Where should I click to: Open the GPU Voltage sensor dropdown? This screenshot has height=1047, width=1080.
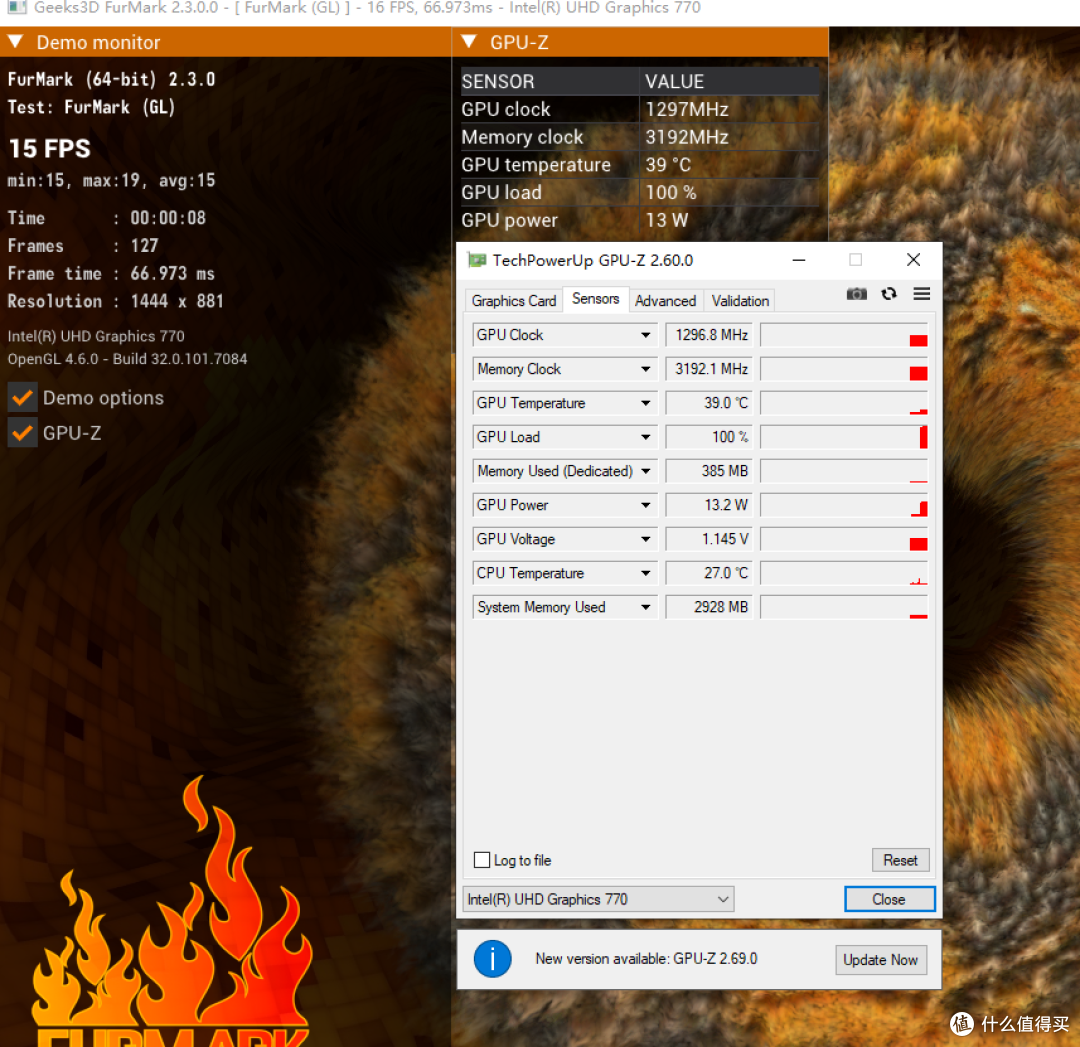click(645, 539)
